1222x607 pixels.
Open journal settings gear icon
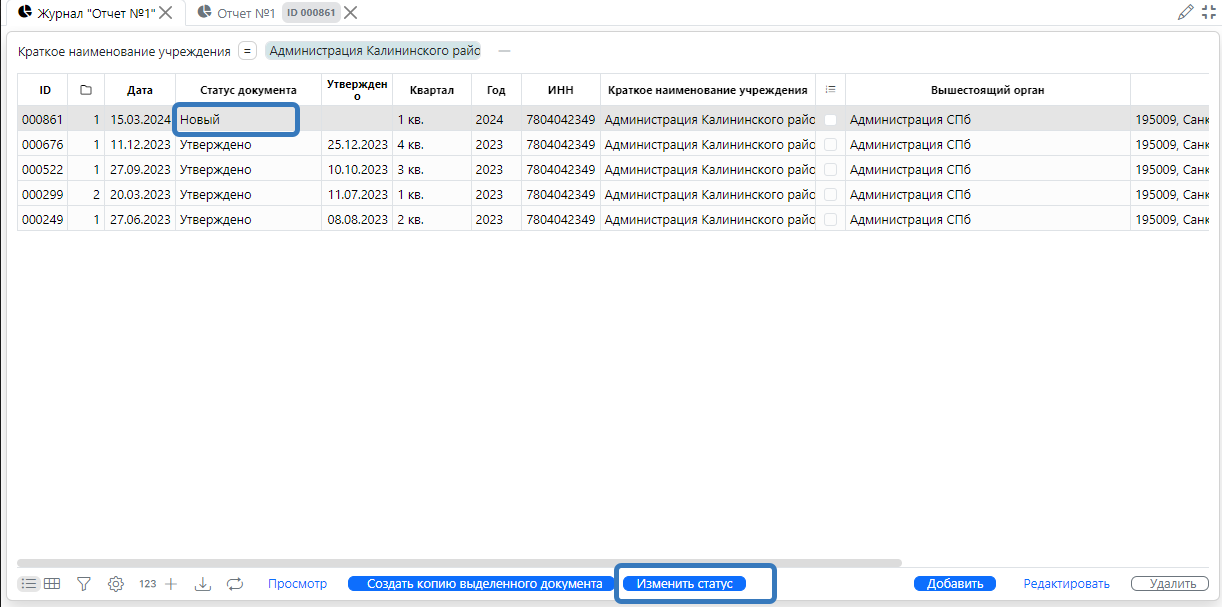[x=116, y=584]
